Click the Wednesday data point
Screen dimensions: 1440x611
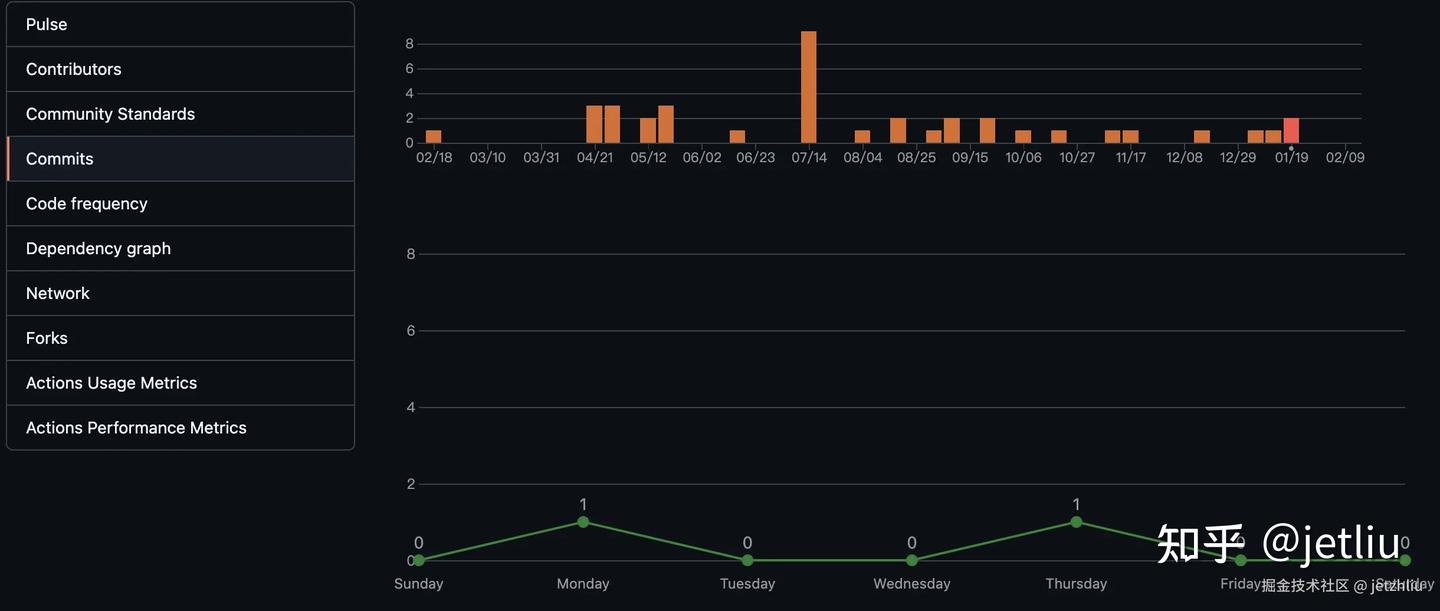pyautogui.click(x=912, y=560)
